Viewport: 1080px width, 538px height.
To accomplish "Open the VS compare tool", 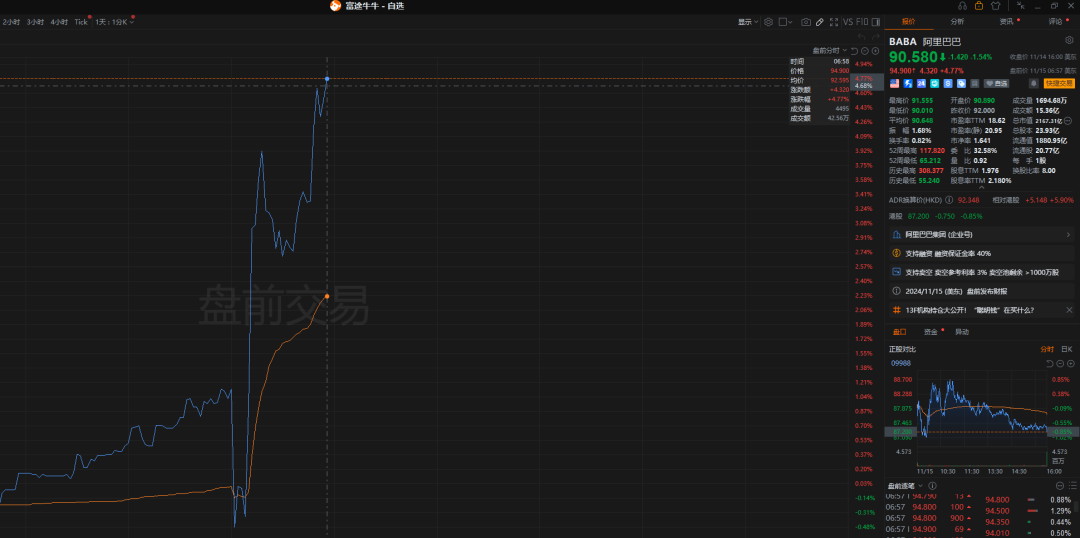I will click(848, 22).
